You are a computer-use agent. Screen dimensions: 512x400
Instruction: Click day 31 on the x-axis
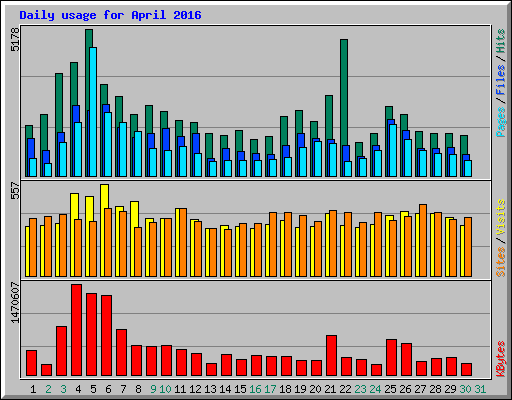(480, 389)
